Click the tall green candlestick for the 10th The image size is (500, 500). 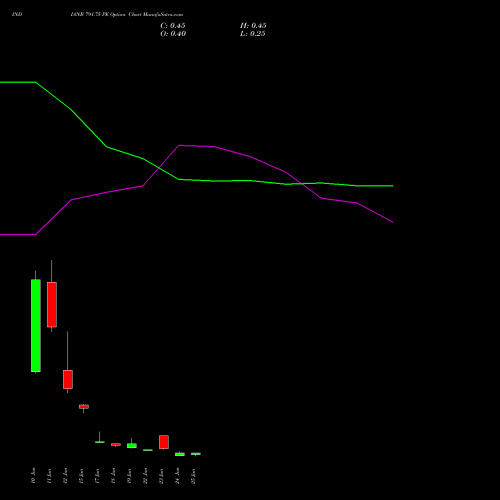[36, 325]
